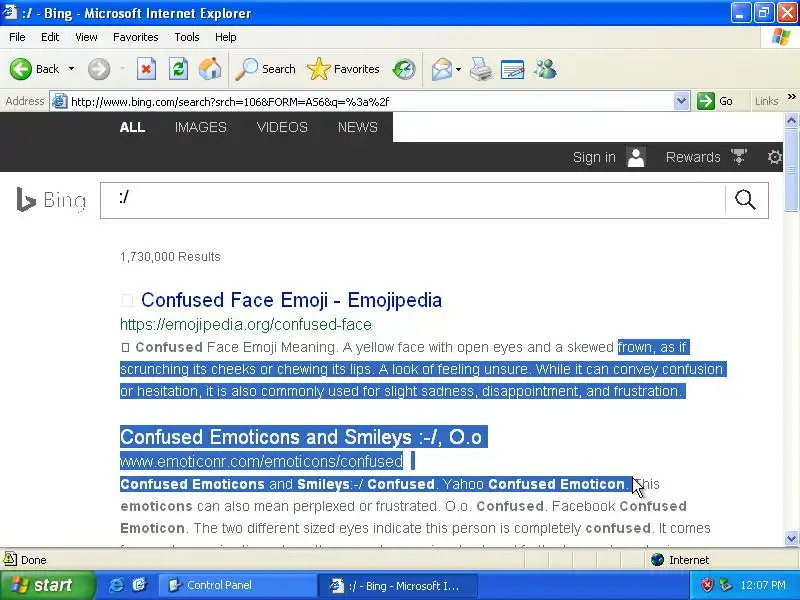The height and width of the screenshot is (600, 800).
Task: Select the Bing ALL tab
Action: (x=132, y=127)
